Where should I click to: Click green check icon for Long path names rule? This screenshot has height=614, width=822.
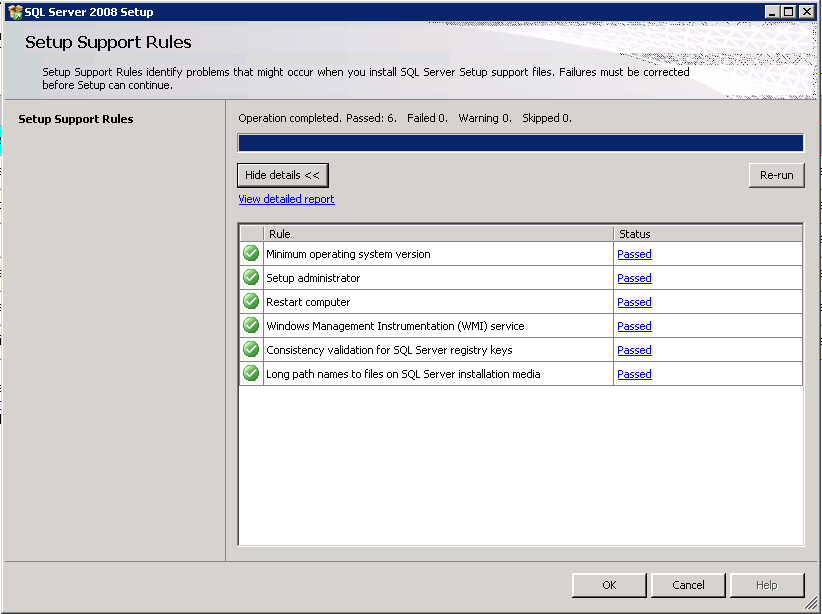tap(251, 373)
